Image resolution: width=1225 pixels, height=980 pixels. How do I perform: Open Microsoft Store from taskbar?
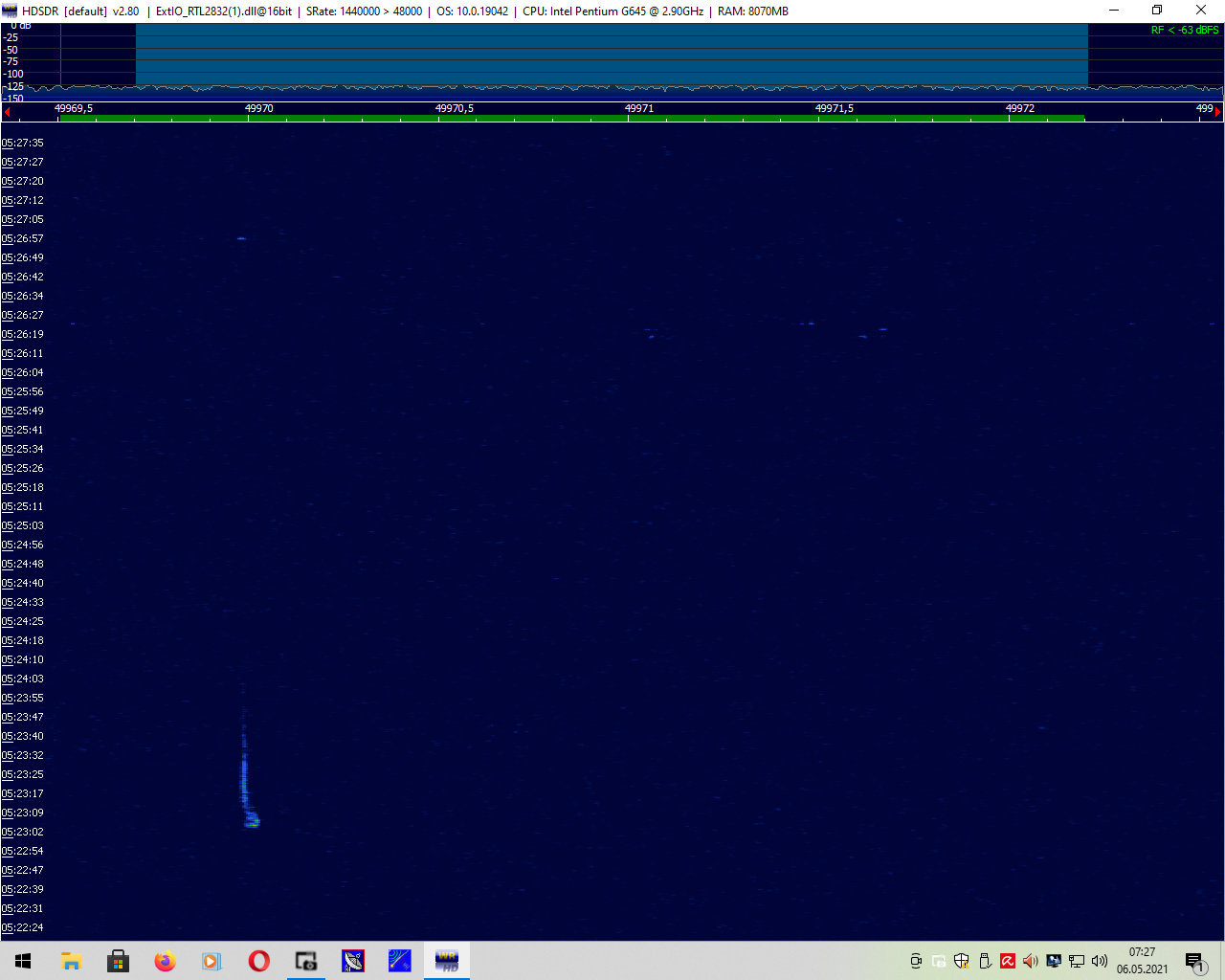pyautogui.click(x=119, y=961)
